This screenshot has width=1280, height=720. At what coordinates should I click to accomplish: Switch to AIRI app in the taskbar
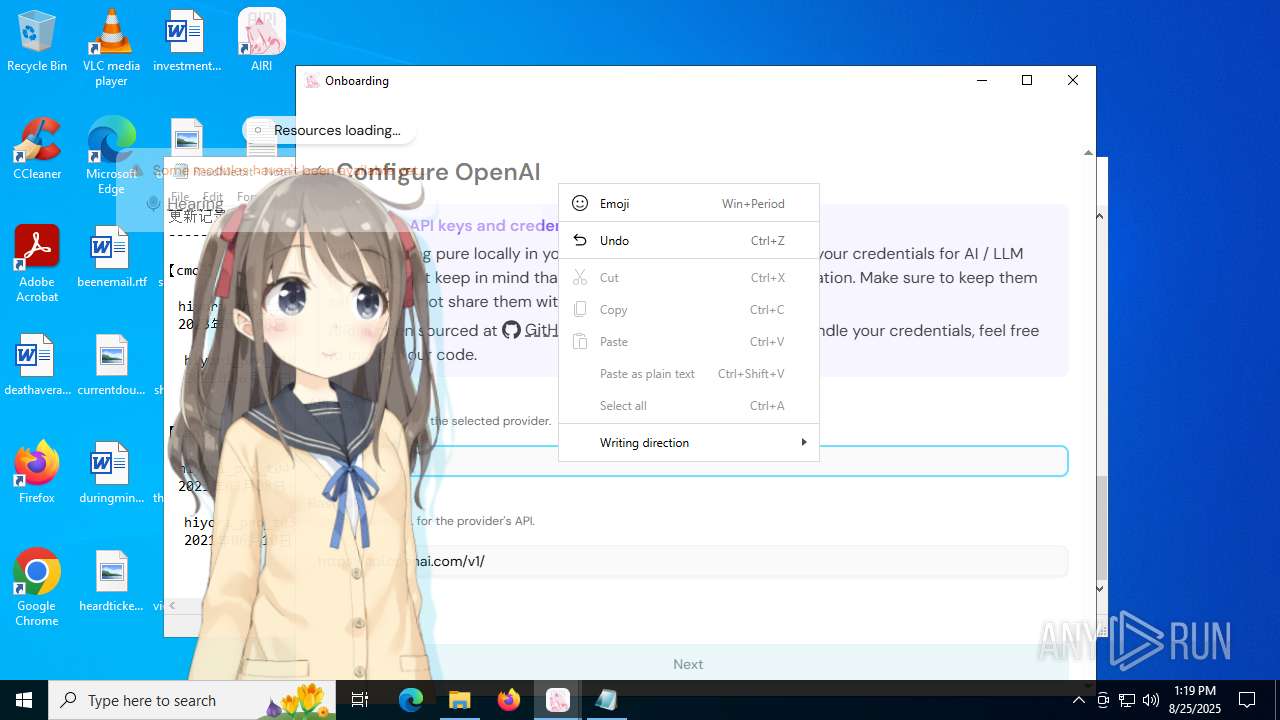(x=558, y=700)
